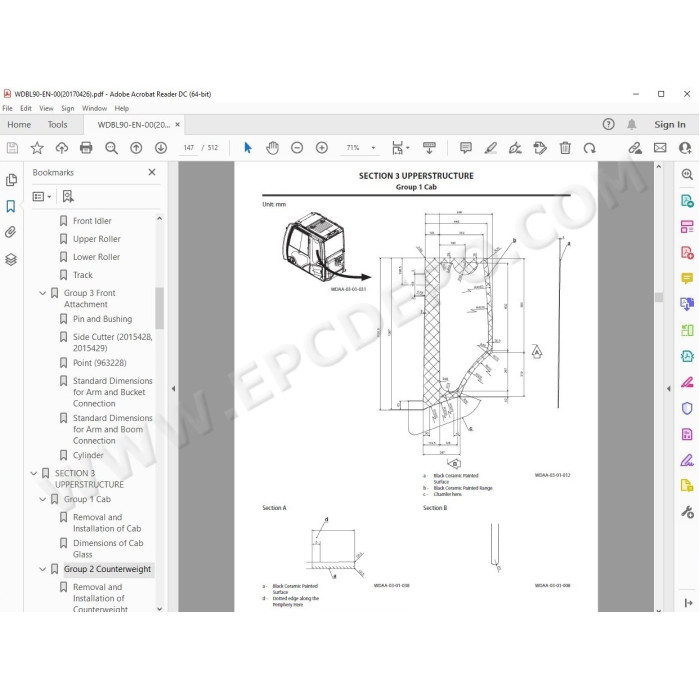Image resolution: width=700 pixels, height=700 pixels.
Task: Open page thumbnails panel
Action: [x=11, y=180]
